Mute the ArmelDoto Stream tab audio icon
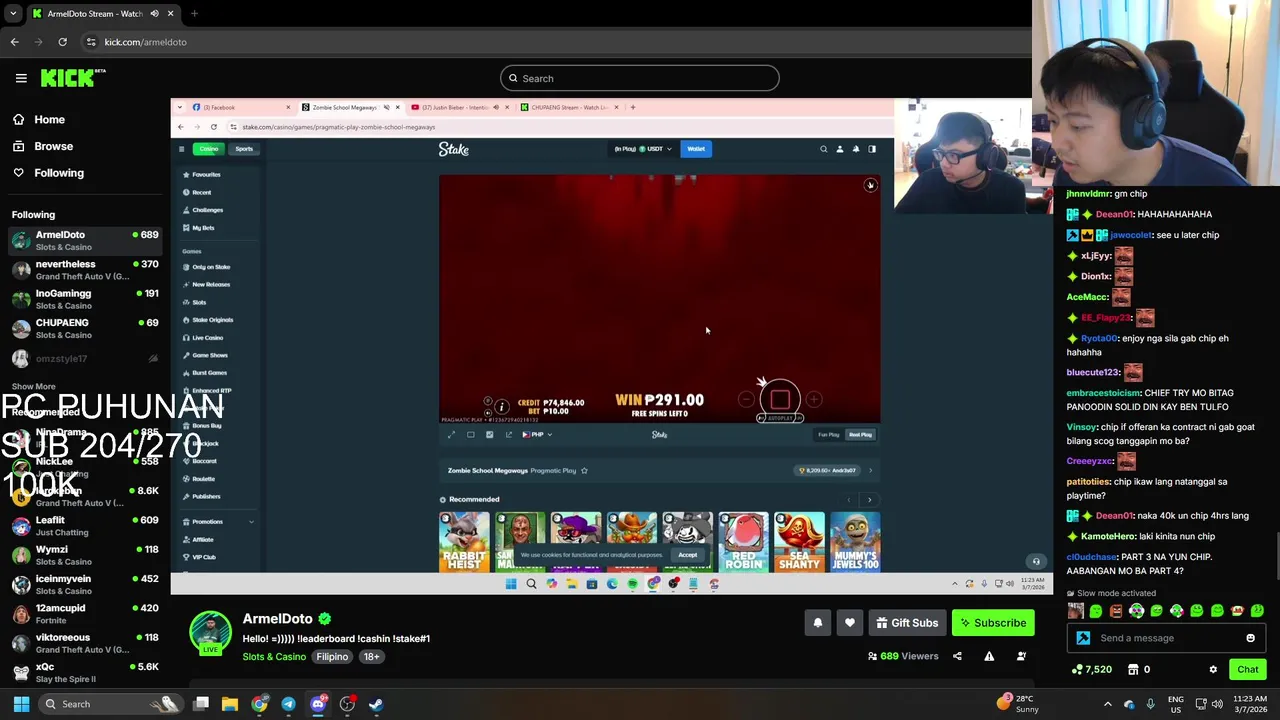Image resolution: width=1280 pixels, height=720 pixels. [x=154, y=14]
